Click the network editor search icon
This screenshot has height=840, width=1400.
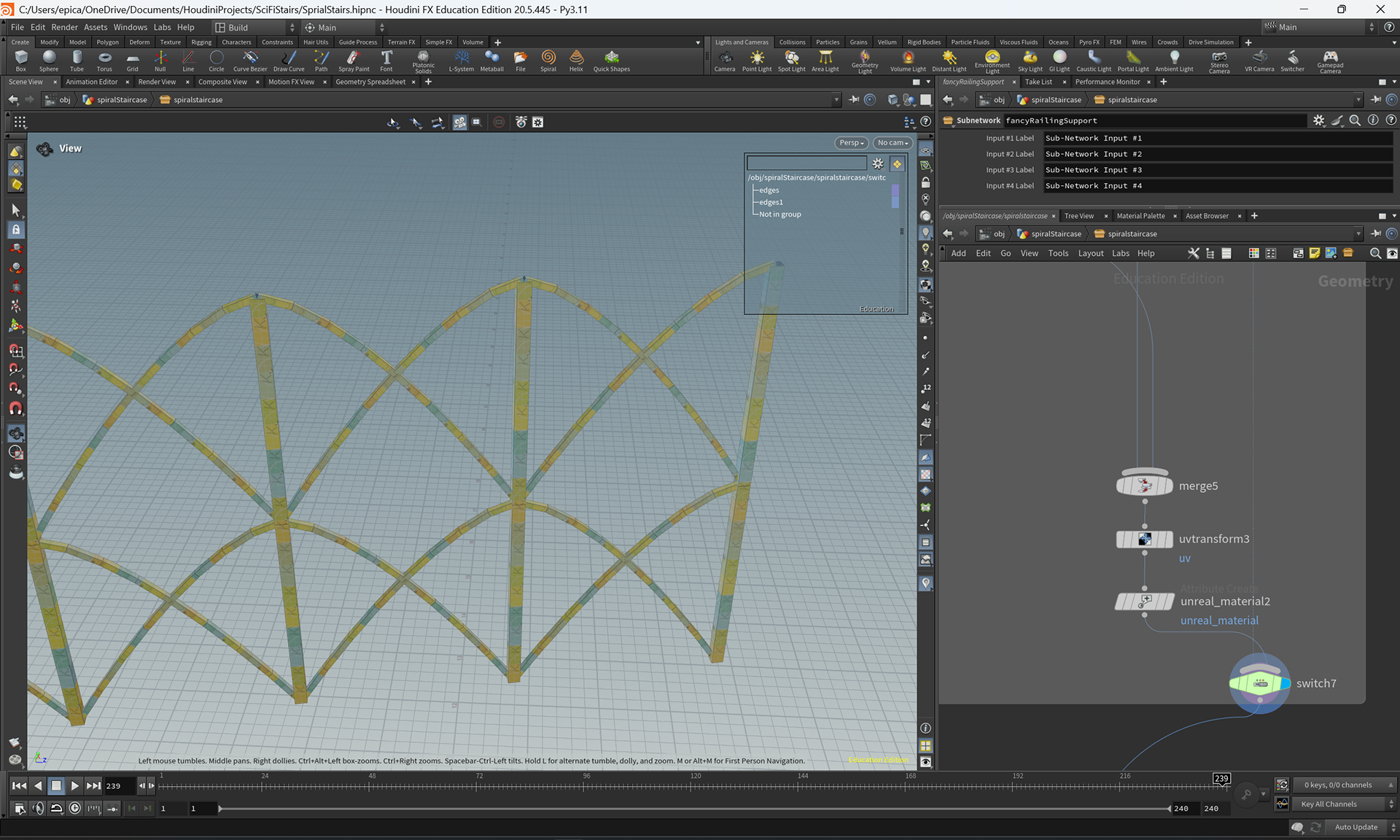point(1375,253)
